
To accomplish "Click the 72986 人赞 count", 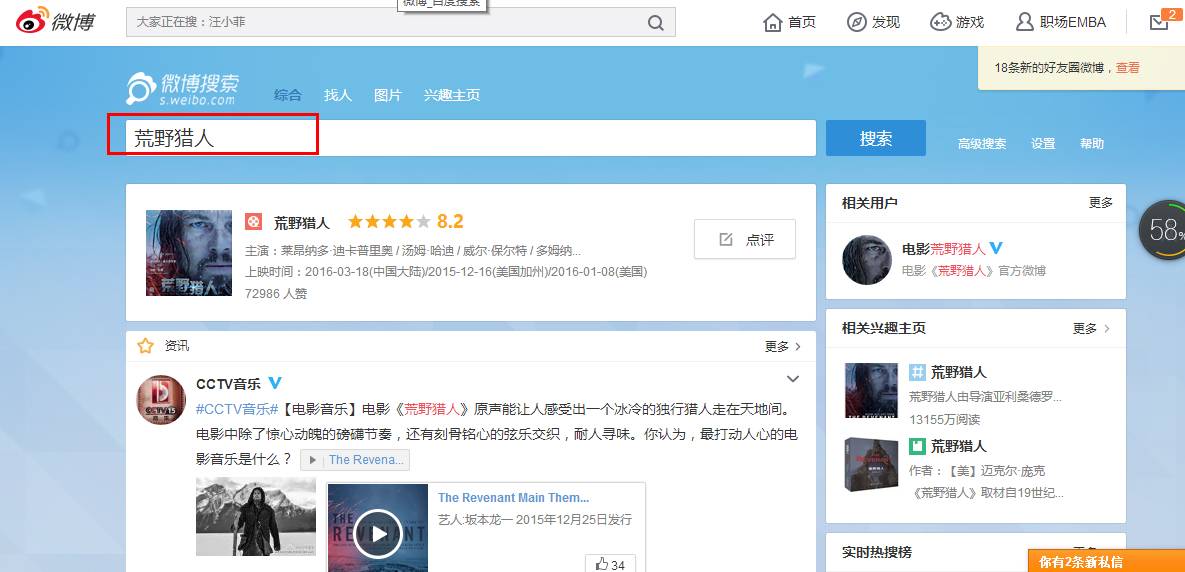I will (x=276, y=293).
